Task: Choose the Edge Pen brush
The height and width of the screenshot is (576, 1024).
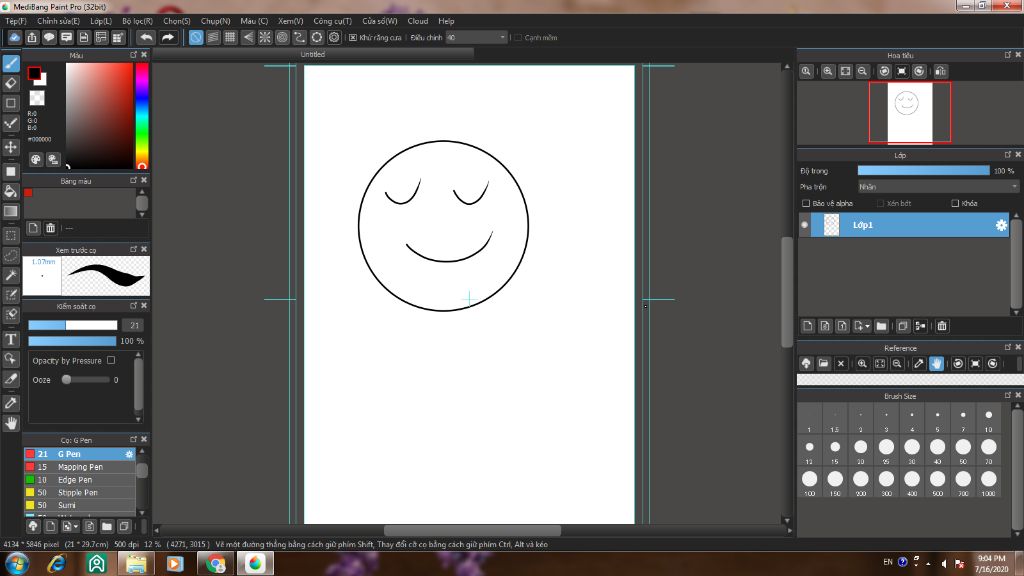Action: 80,479
